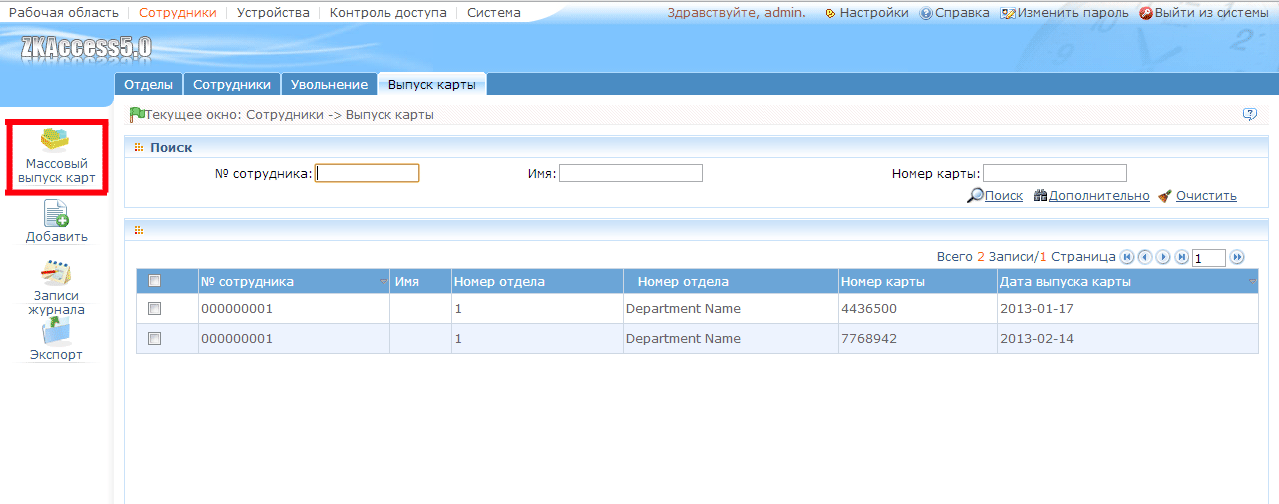
Task: Click the Экспорт export folder icon
Action: click(x=56, y=331)
